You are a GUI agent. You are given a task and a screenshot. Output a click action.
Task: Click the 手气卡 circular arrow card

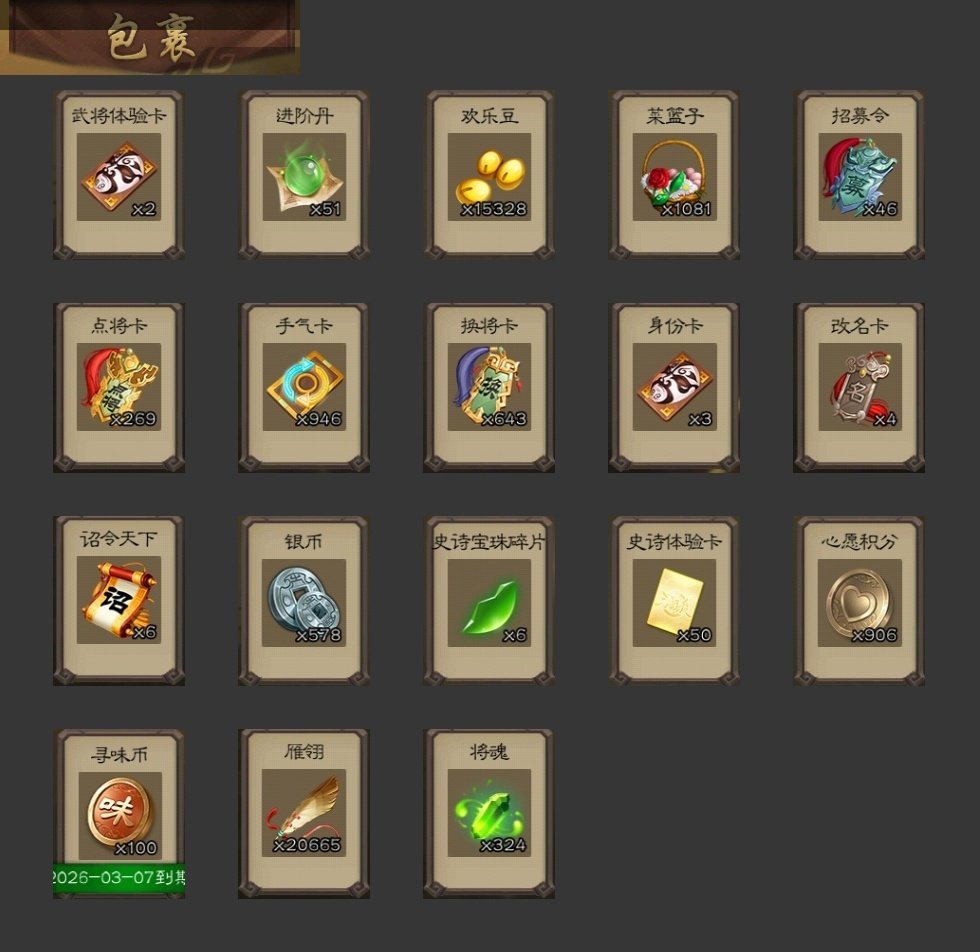304,388
